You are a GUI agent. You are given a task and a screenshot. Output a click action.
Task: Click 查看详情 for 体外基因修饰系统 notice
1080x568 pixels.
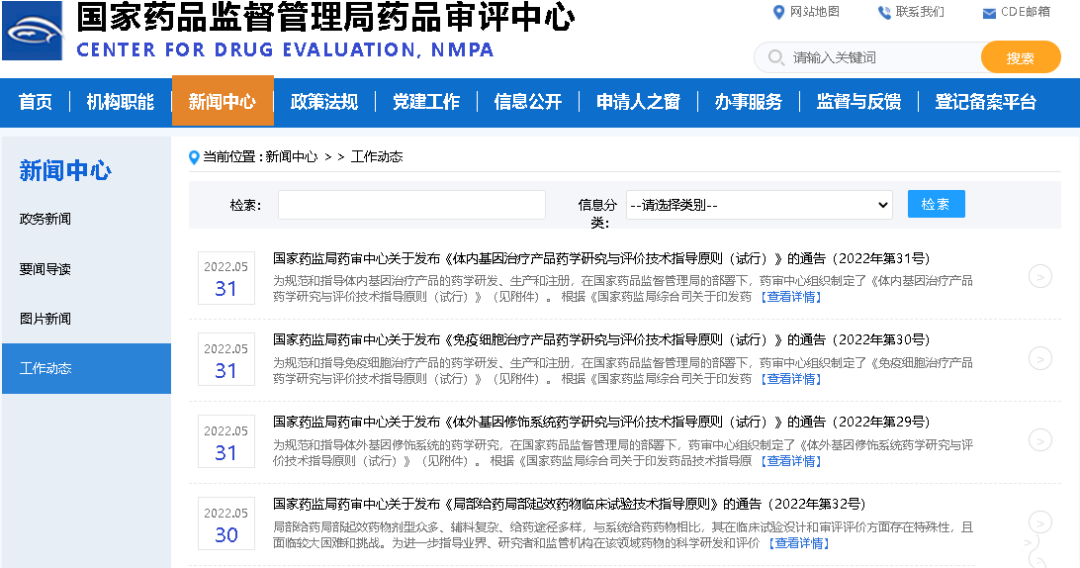click(791, 461)
